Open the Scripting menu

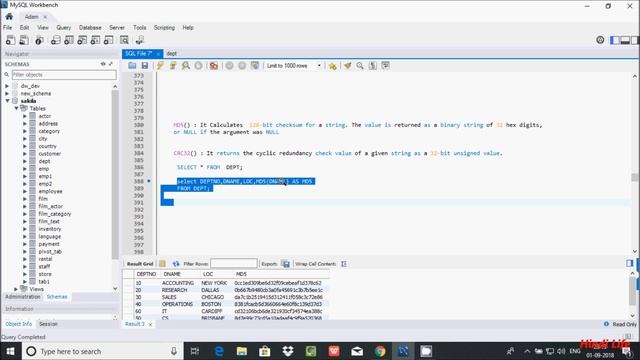tap(164, 28)
